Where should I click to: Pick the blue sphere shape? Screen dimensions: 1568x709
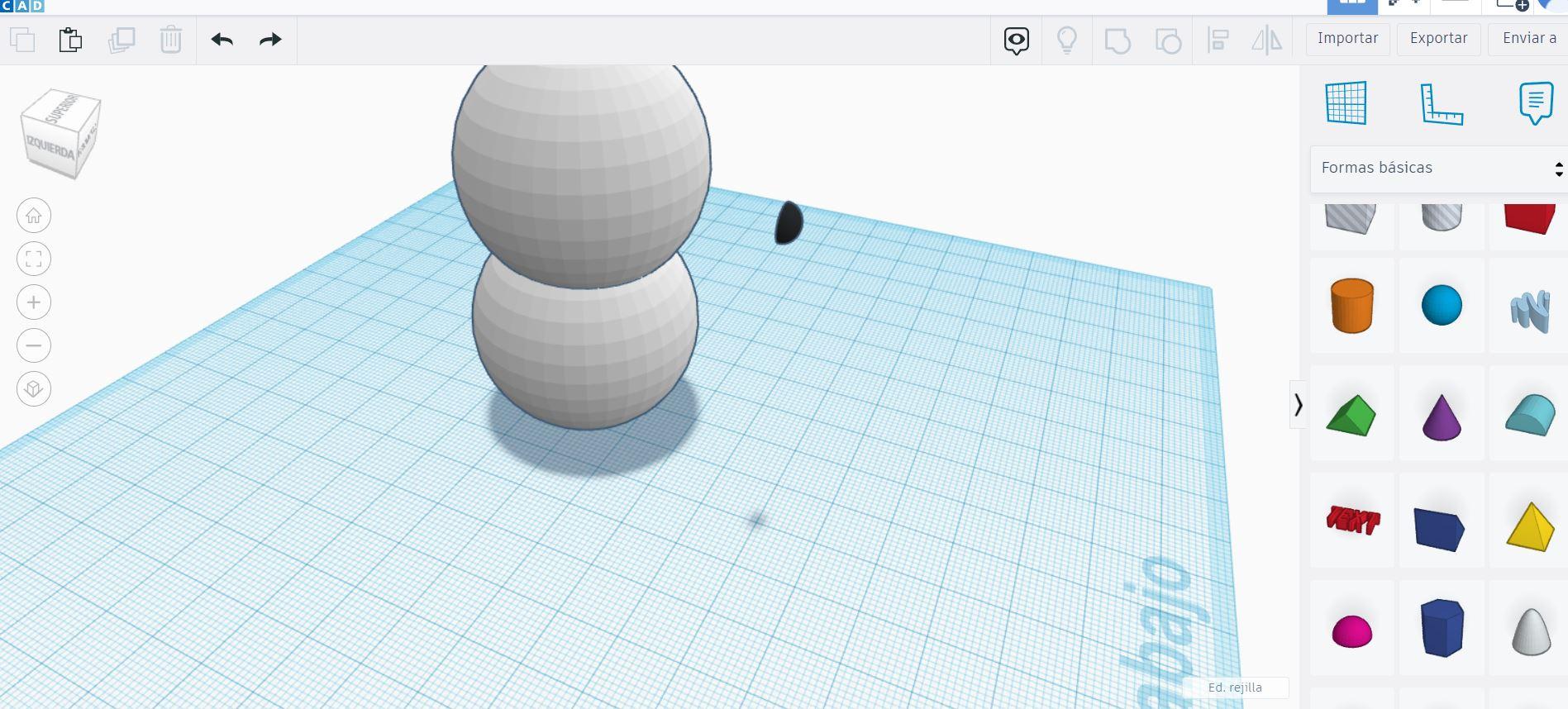tap(1442, 305)
